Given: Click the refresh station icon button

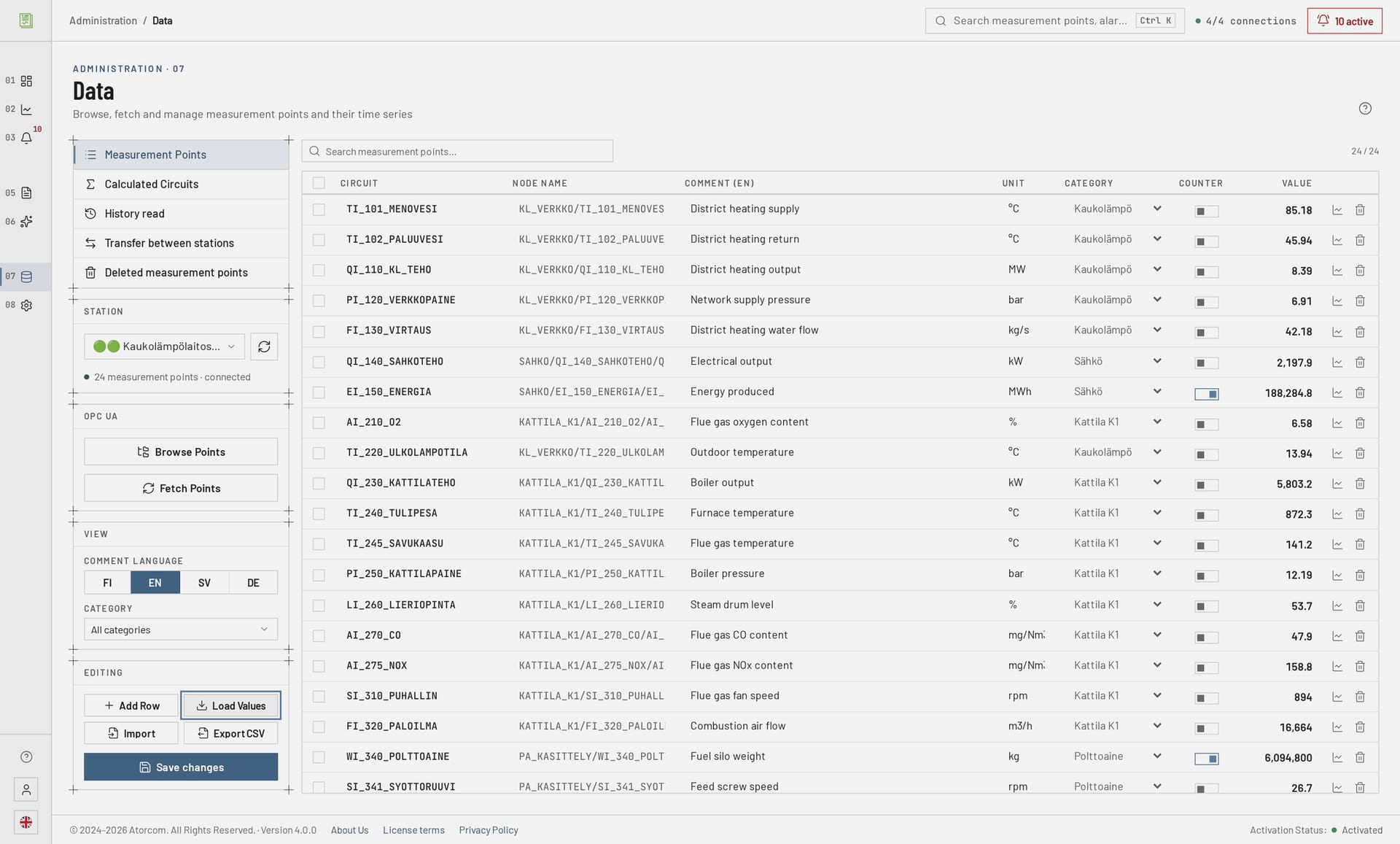Looking at the screenshot, I should coord(264,346).
